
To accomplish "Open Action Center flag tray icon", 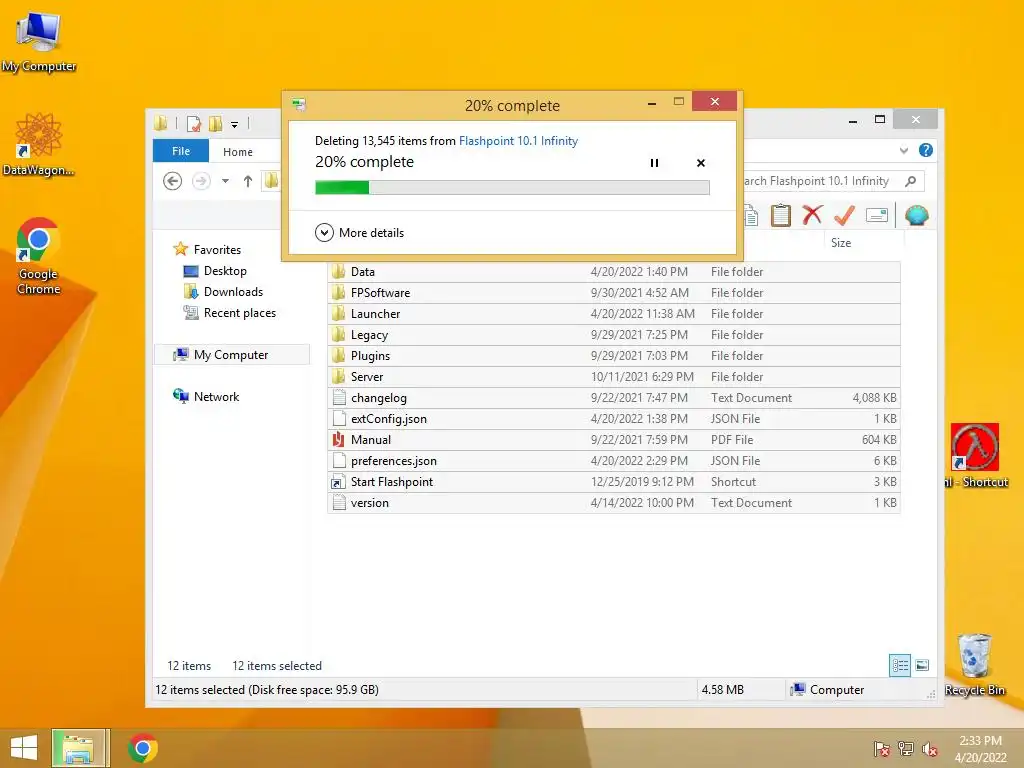I will (x=882, y=748).
